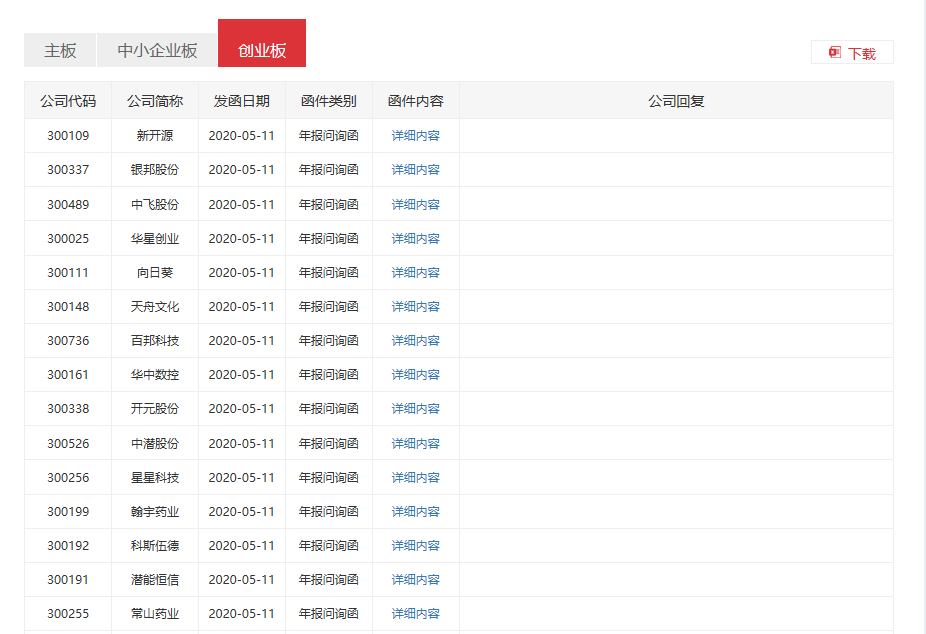Select company code 300526
This screenshot has width=926, height=634.
[68, 443]
